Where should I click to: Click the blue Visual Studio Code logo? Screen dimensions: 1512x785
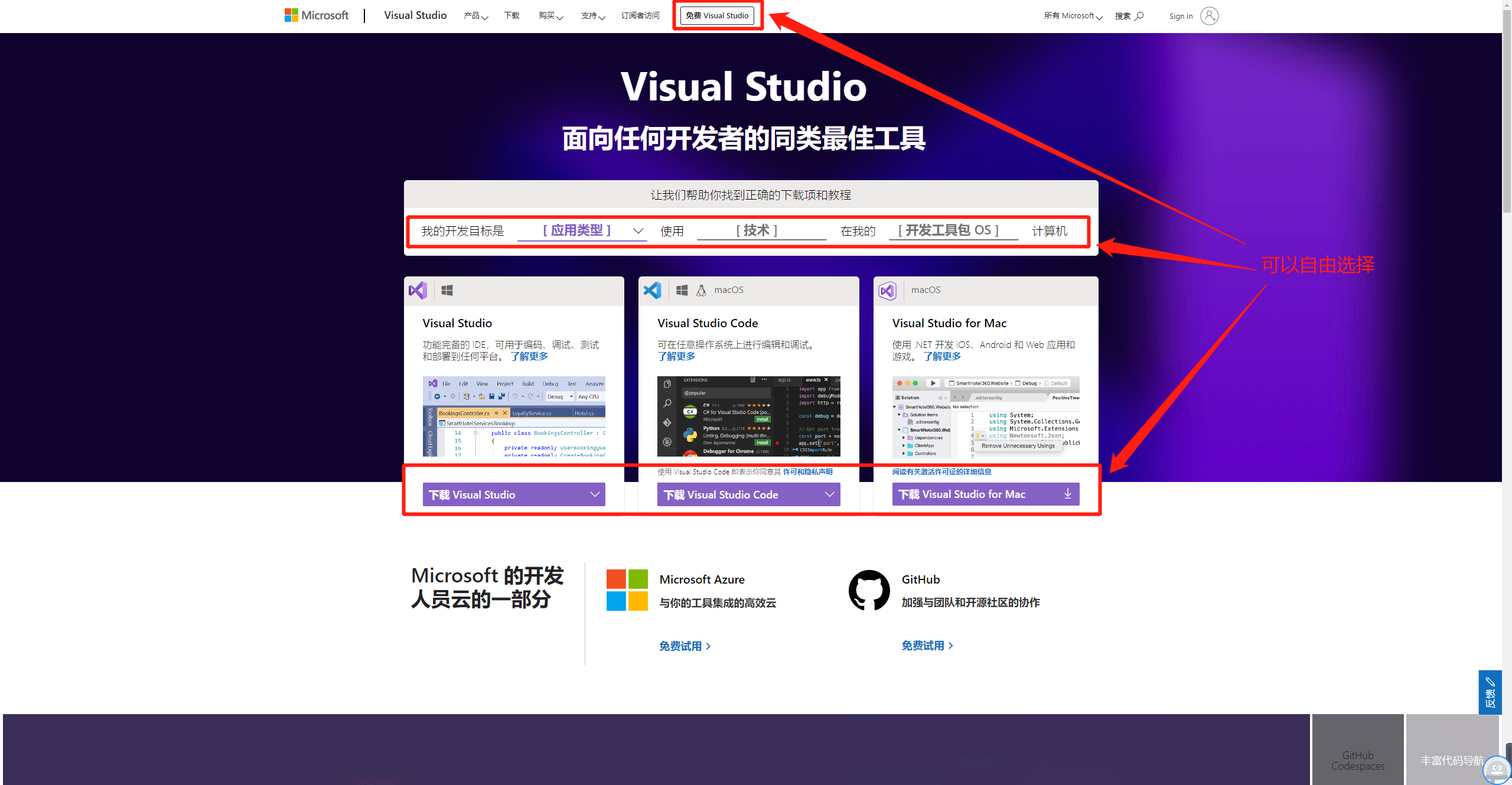[653, 290]
